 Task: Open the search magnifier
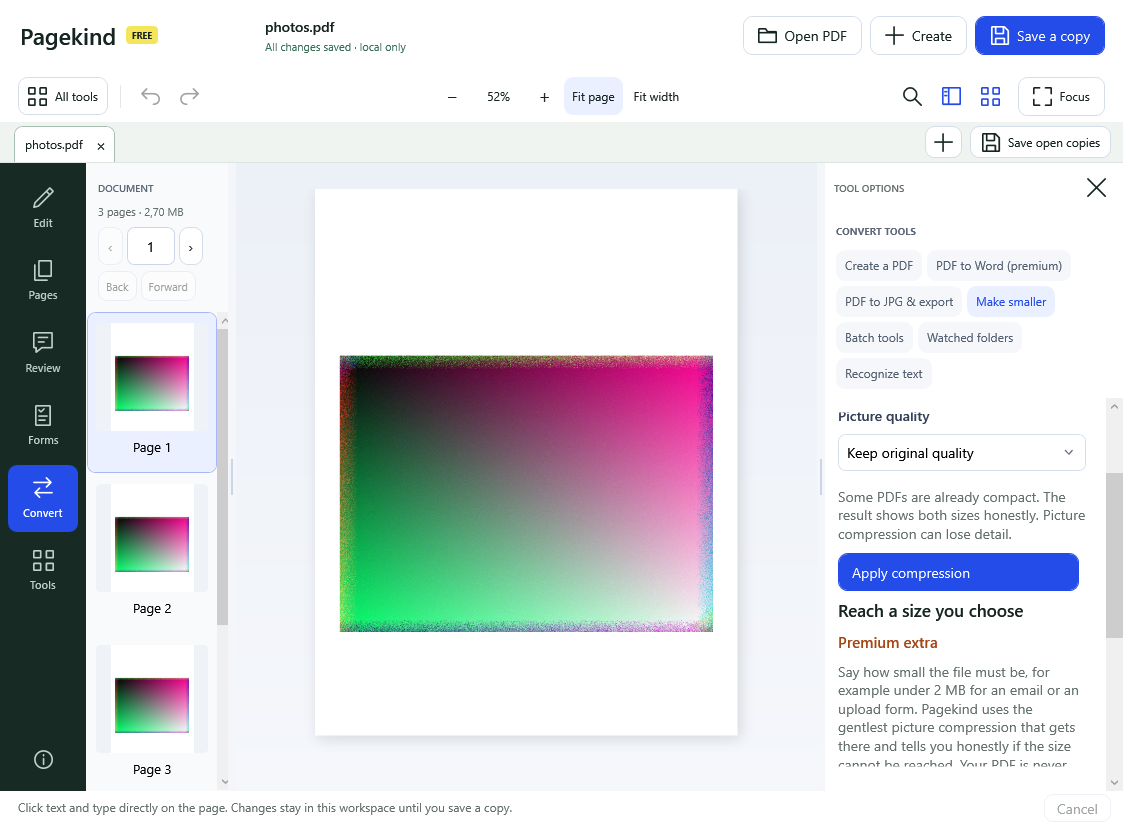pyautogui.click(x=912, y=96)
